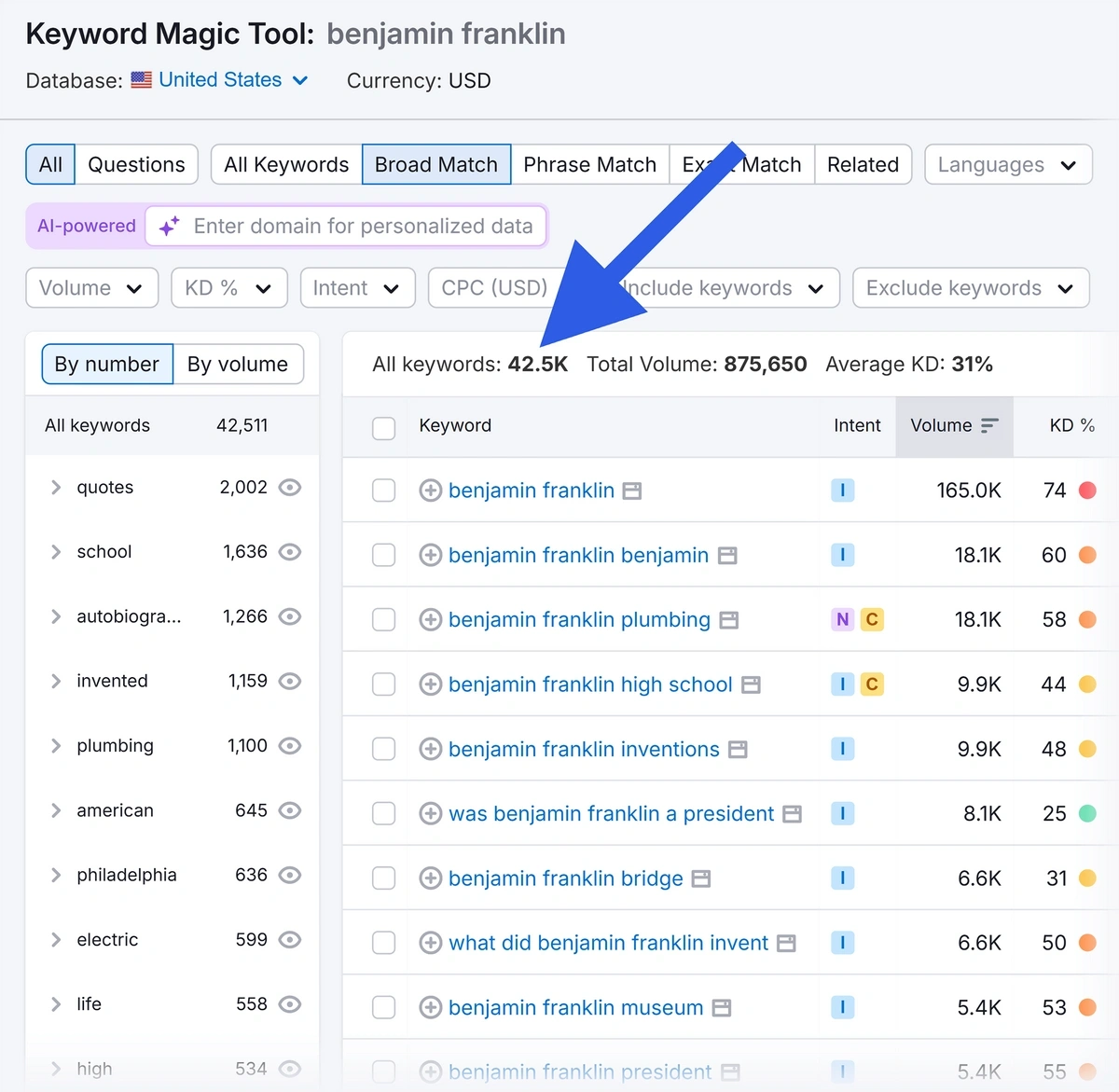Click the Enter domain for personalized data field

[x=363, y=227]
